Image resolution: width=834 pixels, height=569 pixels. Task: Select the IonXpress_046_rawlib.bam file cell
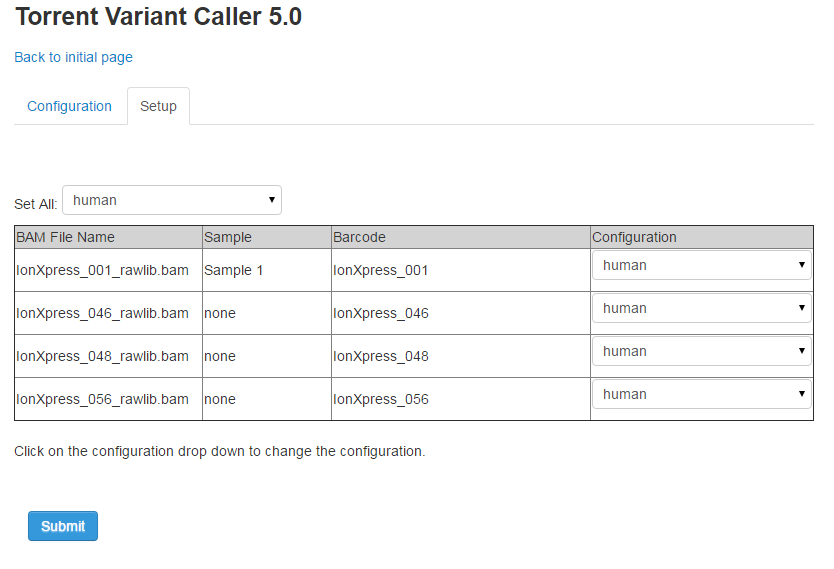tap(109, 313)
